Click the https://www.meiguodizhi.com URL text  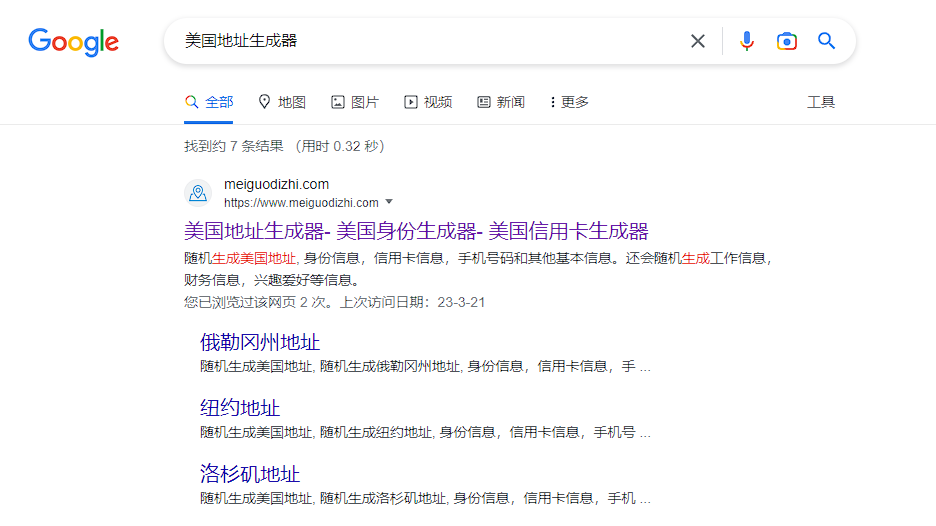[301, 202]
